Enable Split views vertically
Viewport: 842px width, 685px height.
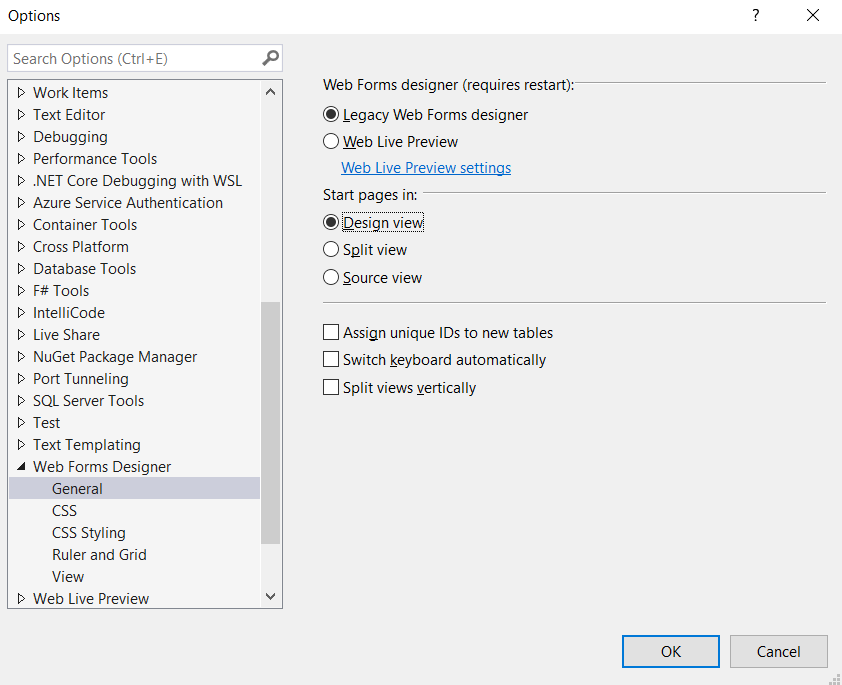pos(331,387)
